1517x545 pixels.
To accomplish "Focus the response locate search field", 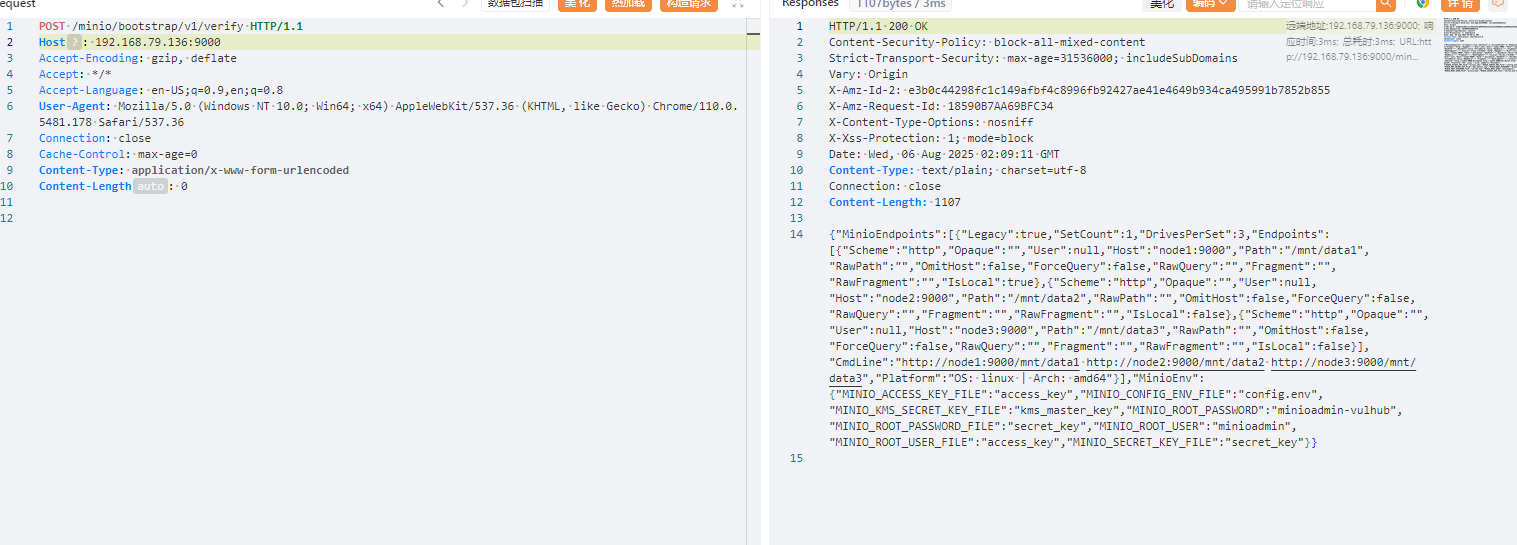I will [1307, 4].
